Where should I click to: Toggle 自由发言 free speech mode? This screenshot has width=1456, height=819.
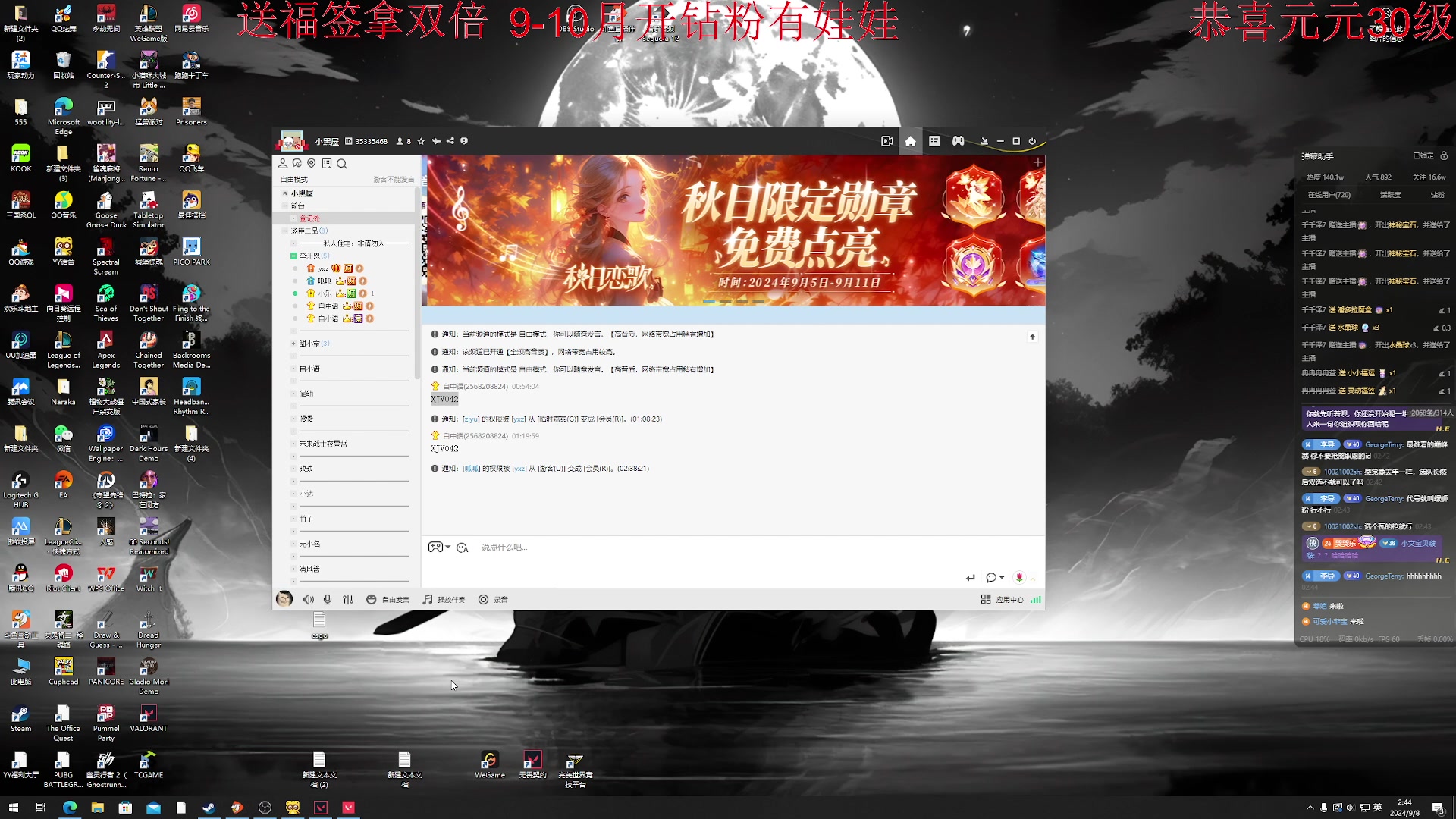pos(388,599)
